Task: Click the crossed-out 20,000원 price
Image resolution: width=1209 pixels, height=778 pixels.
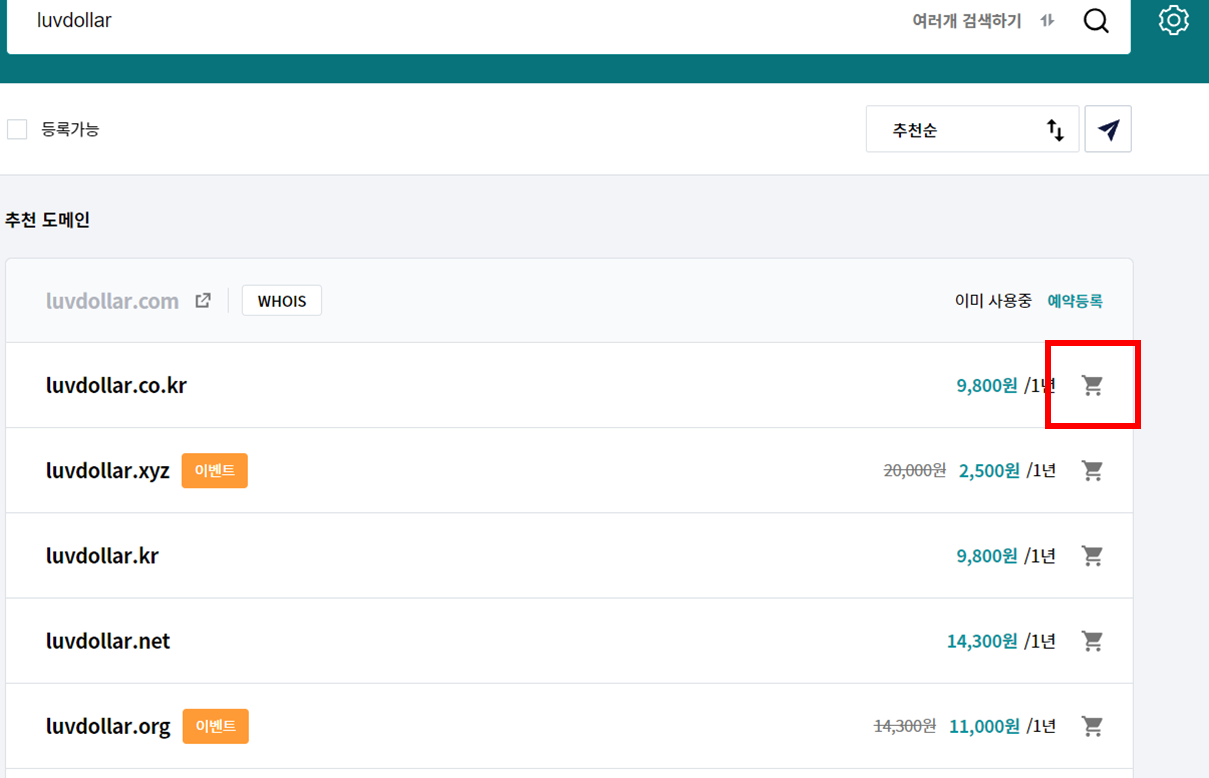Action: coord(915,470)
